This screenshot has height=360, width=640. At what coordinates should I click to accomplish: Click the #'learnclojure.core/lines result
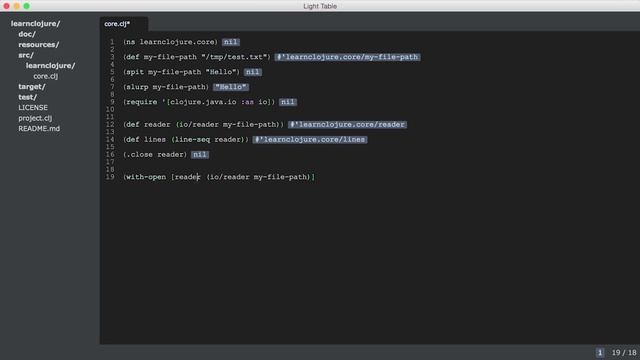(x=310, y=140)
